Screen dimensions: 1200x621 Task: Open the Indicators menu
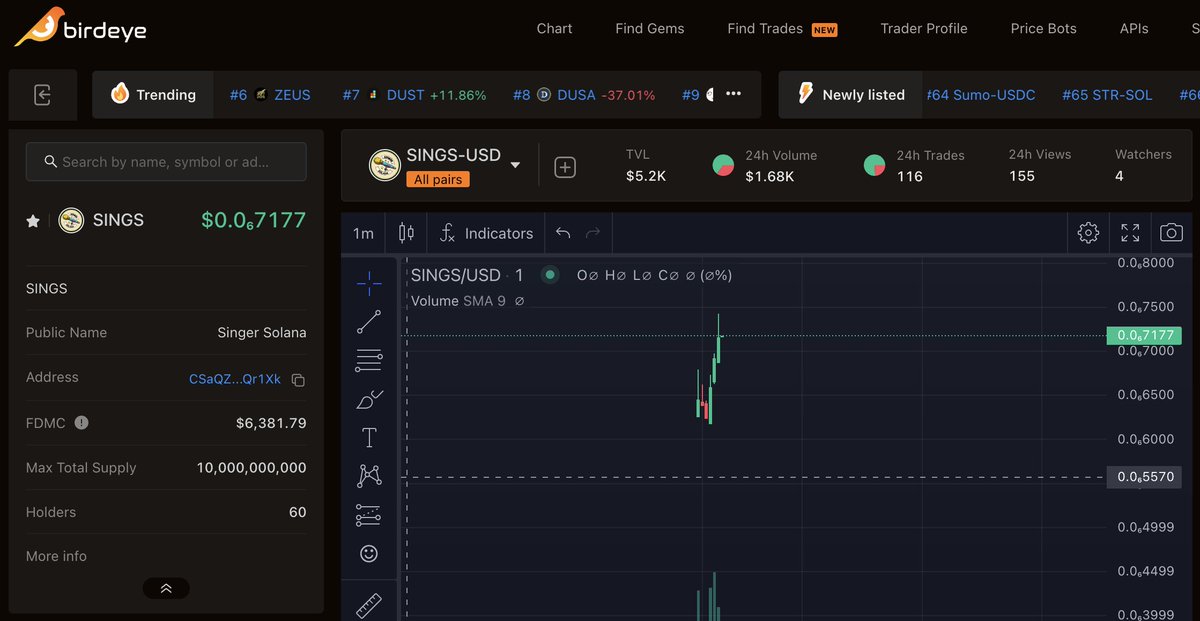(486, 233)
